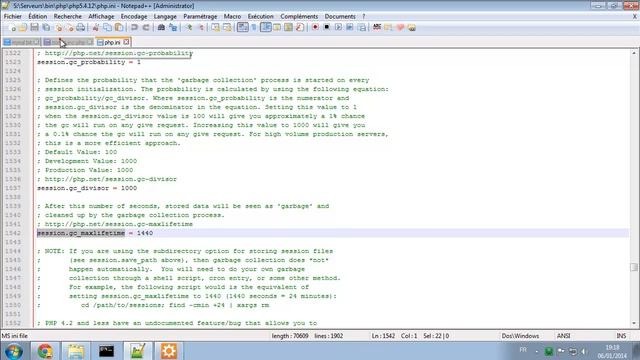Image resolution: width=640 pixels, height=360 pixels.
Task: Open the Fichier menu
Action: 13,16
